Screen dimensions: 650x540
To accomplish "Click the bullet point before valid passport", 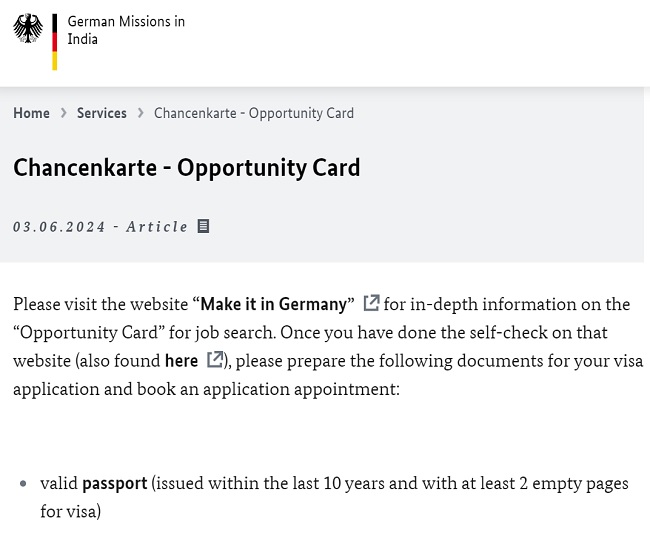I will pyautogui.click(x=24, y=484).
